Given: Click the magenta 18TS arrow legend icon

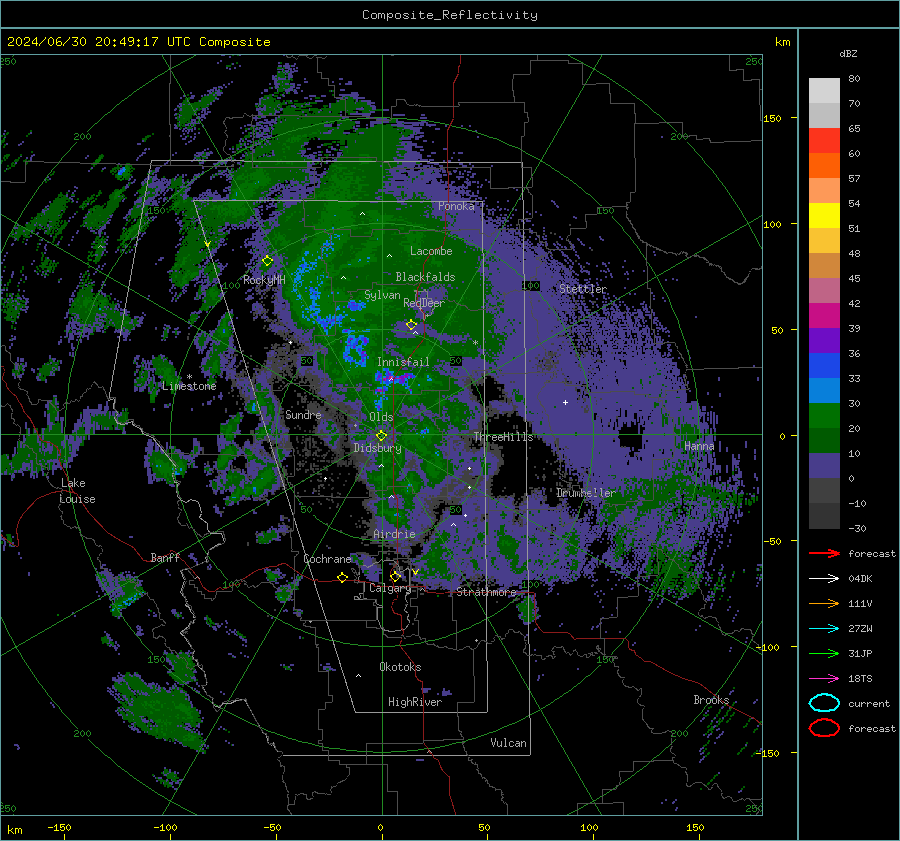Looking at the screenshot, I should pos(824,679).
